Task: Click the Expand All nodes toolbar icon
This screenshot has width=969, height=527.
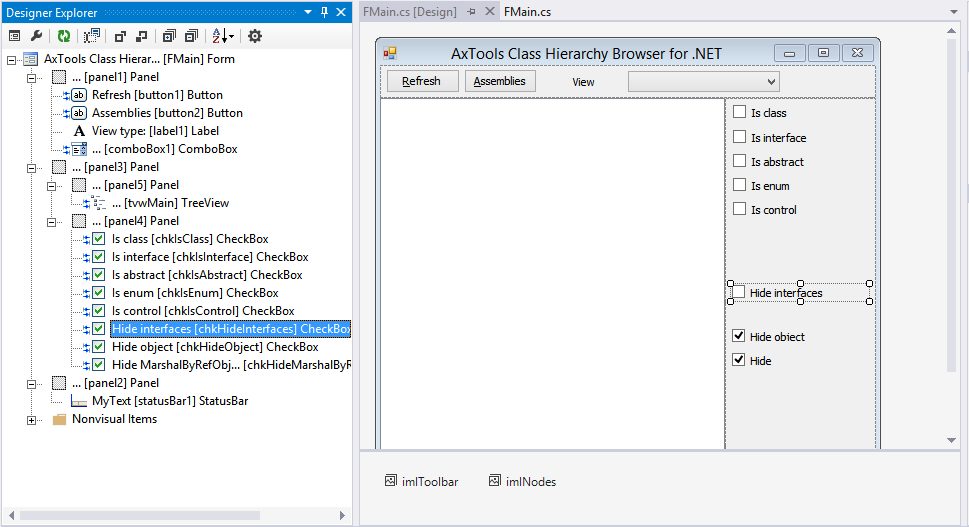Action: tap(169, 36)
